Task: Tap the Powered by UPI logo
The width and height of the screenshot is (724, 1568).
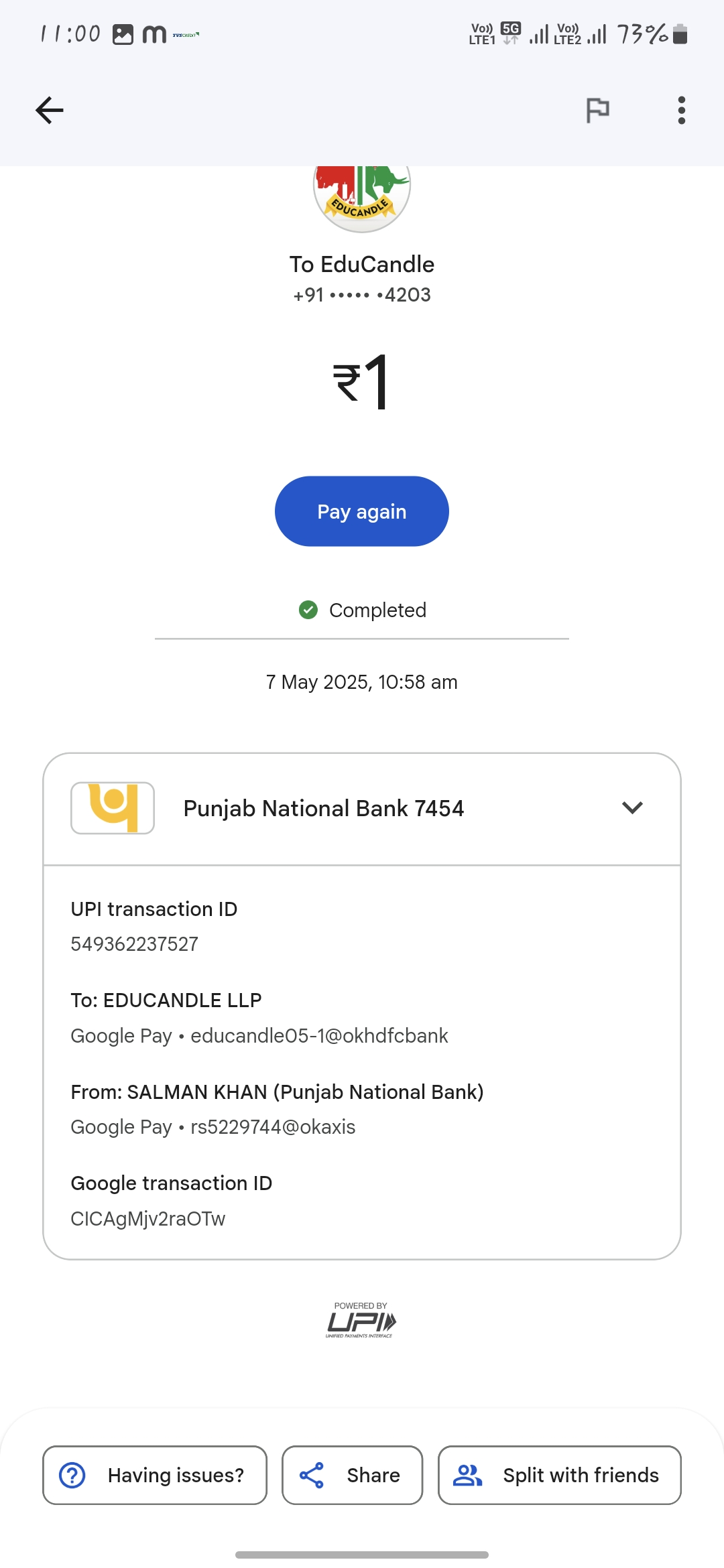Action: (x=361, y=1321)
